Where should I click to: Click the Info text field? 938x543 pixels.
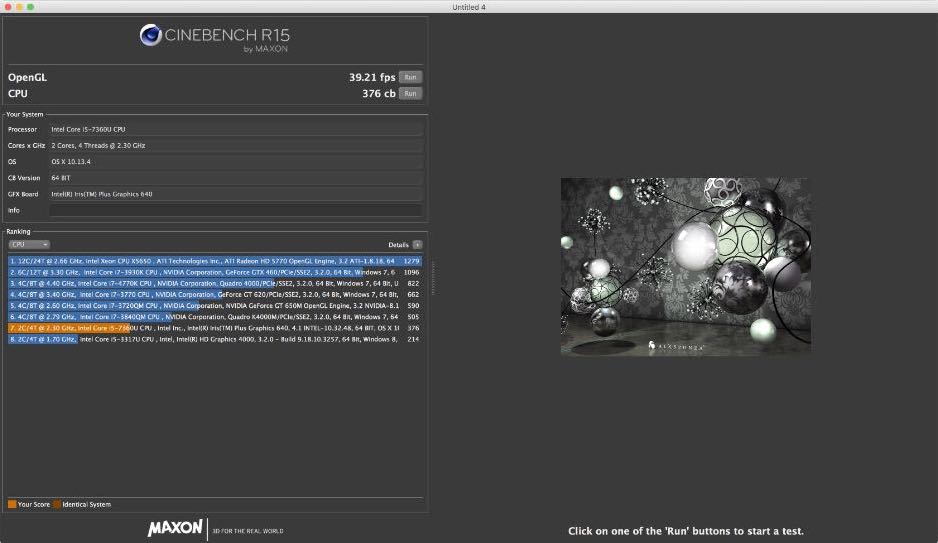(235, 210)
